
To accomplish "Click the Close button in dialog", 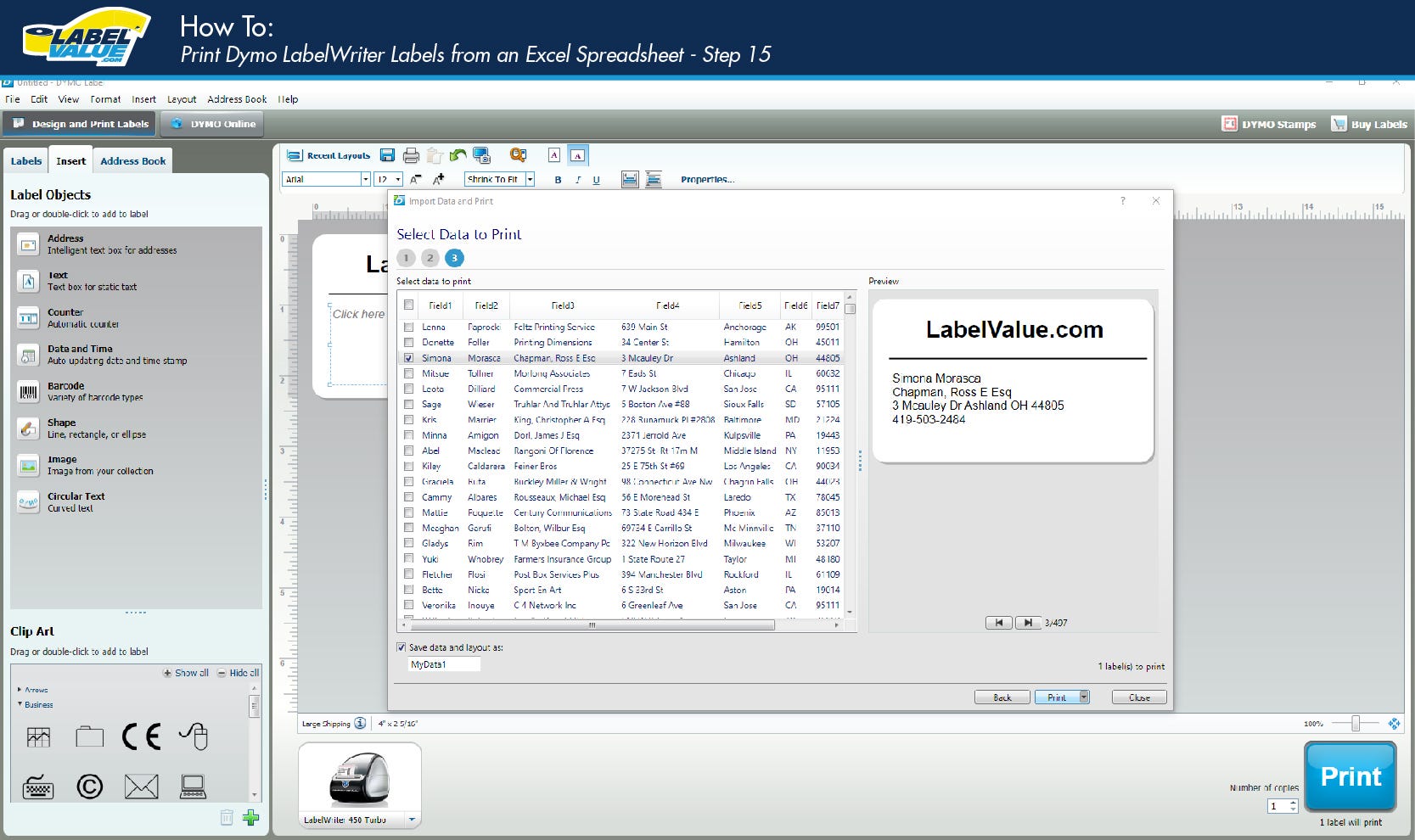I will (x=1139, y=697).
